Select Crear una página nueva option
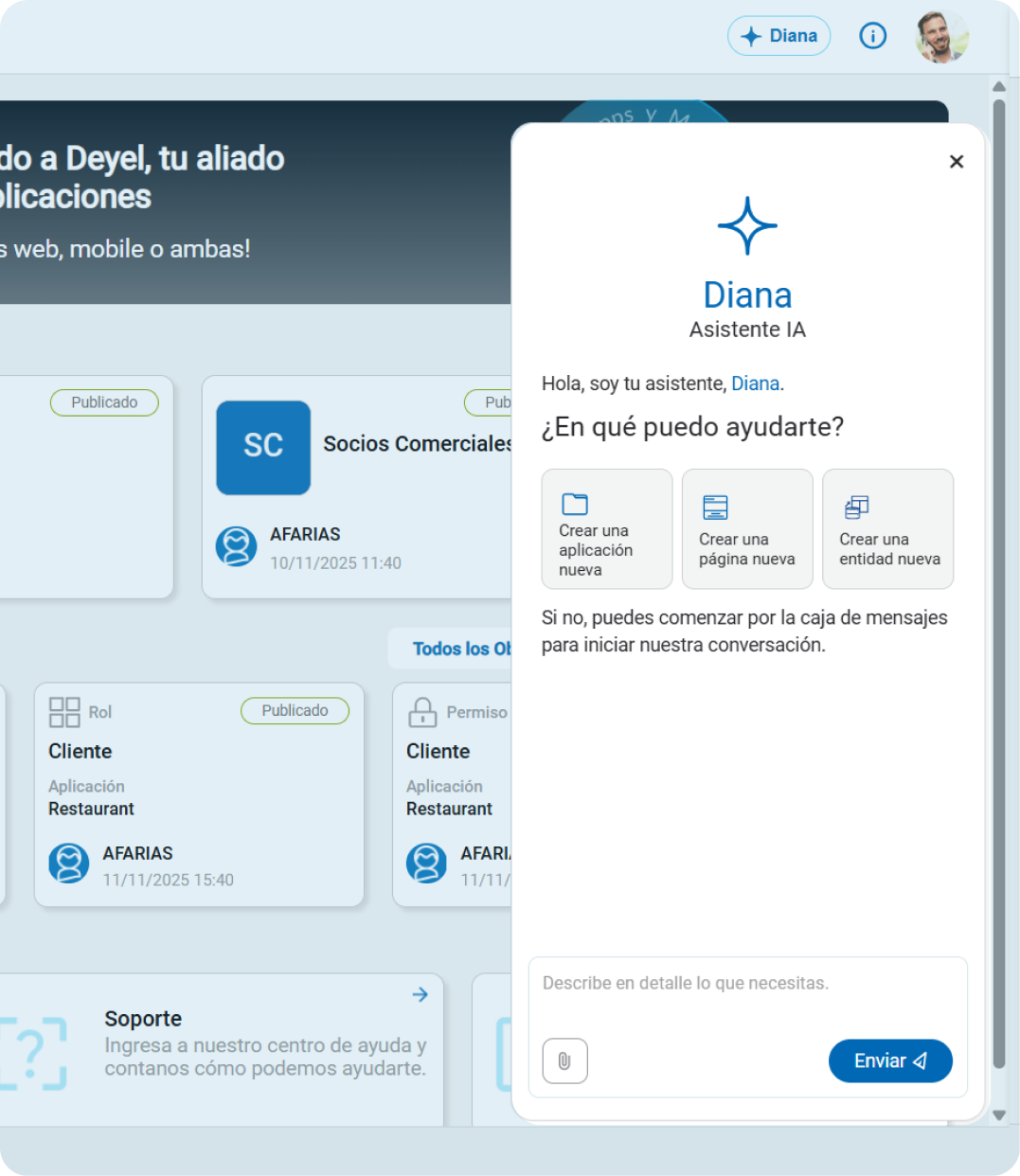Screen dimensions: 1020x1176 [747, 529]
